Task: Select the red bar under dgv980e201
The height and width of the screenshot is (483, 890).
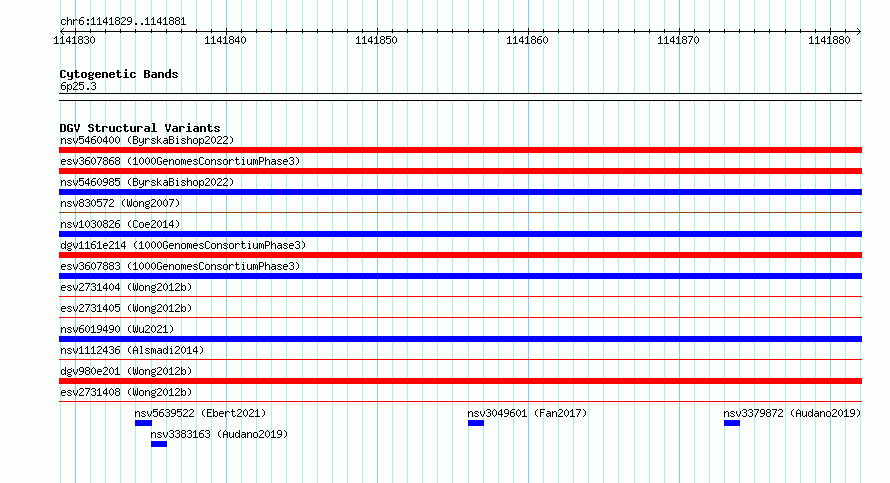Action: click(460, 381)
